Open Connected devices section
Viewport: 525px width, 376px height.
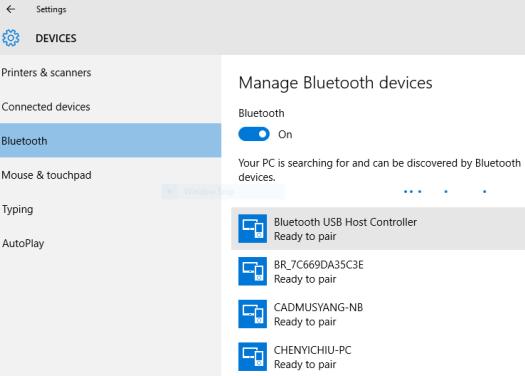tap(110, 106)
